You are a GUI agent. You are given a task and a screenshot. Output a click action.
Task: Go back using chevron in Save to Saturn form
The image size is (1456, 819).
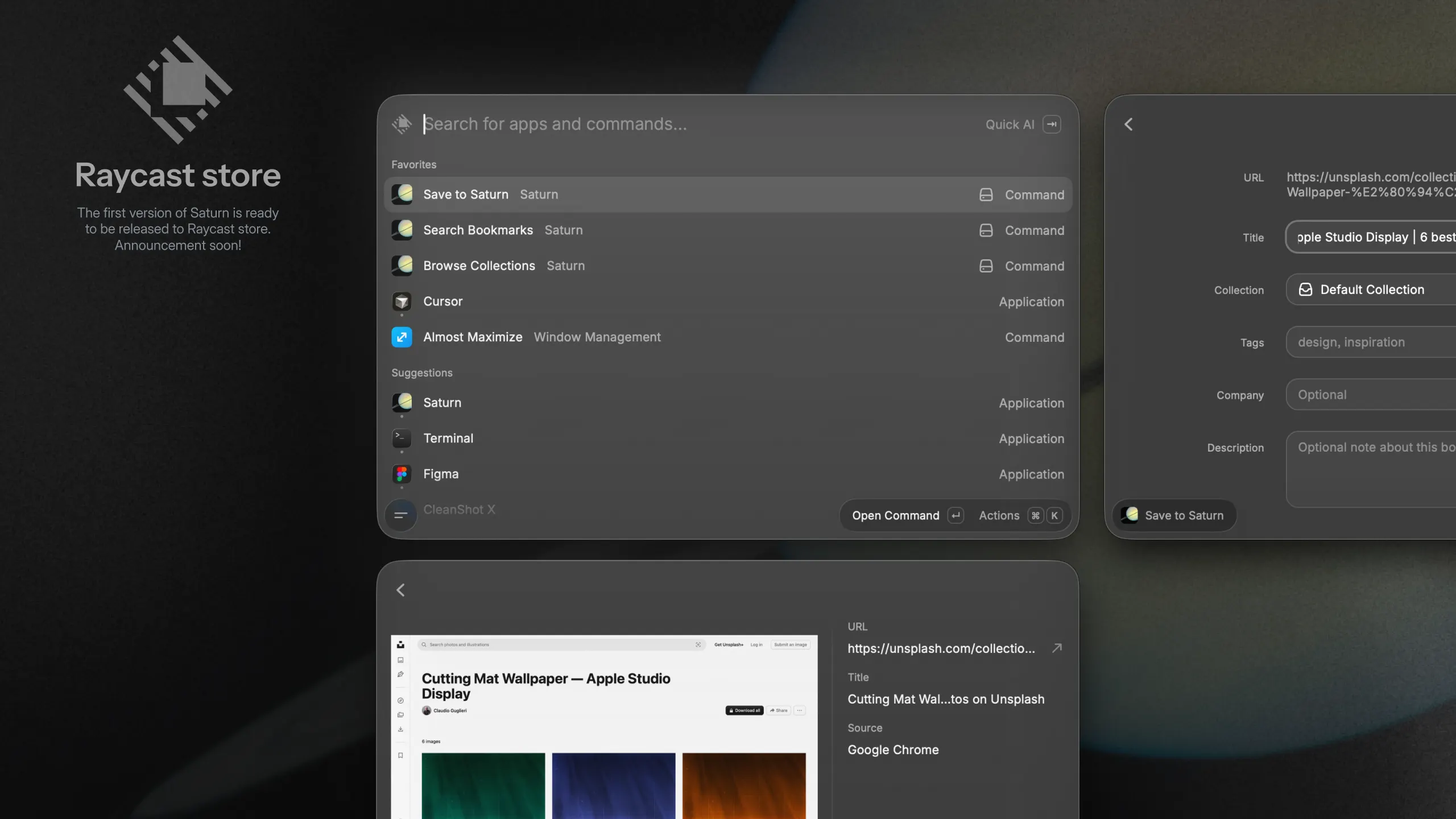[x=1128, y=125]
